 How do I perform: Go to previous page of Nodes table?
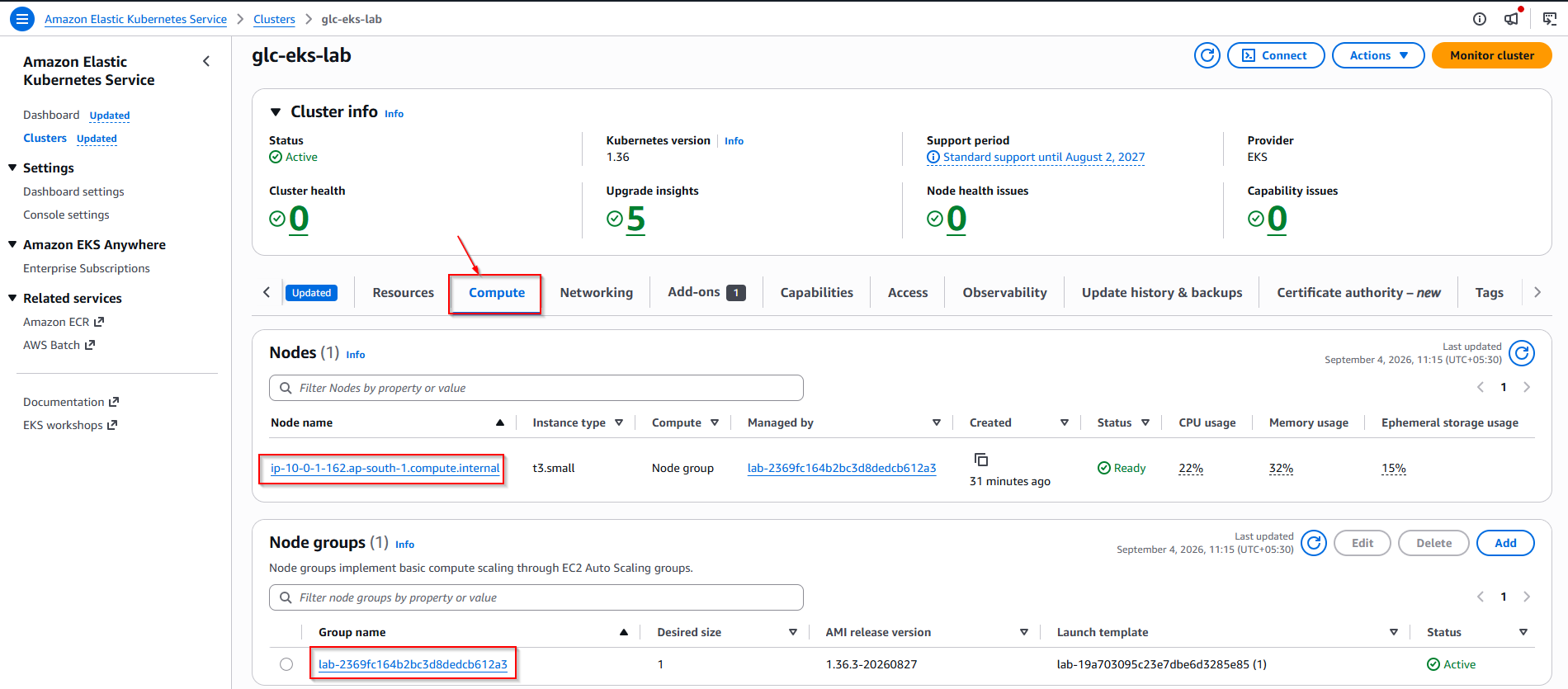[x=1481, y=387]
